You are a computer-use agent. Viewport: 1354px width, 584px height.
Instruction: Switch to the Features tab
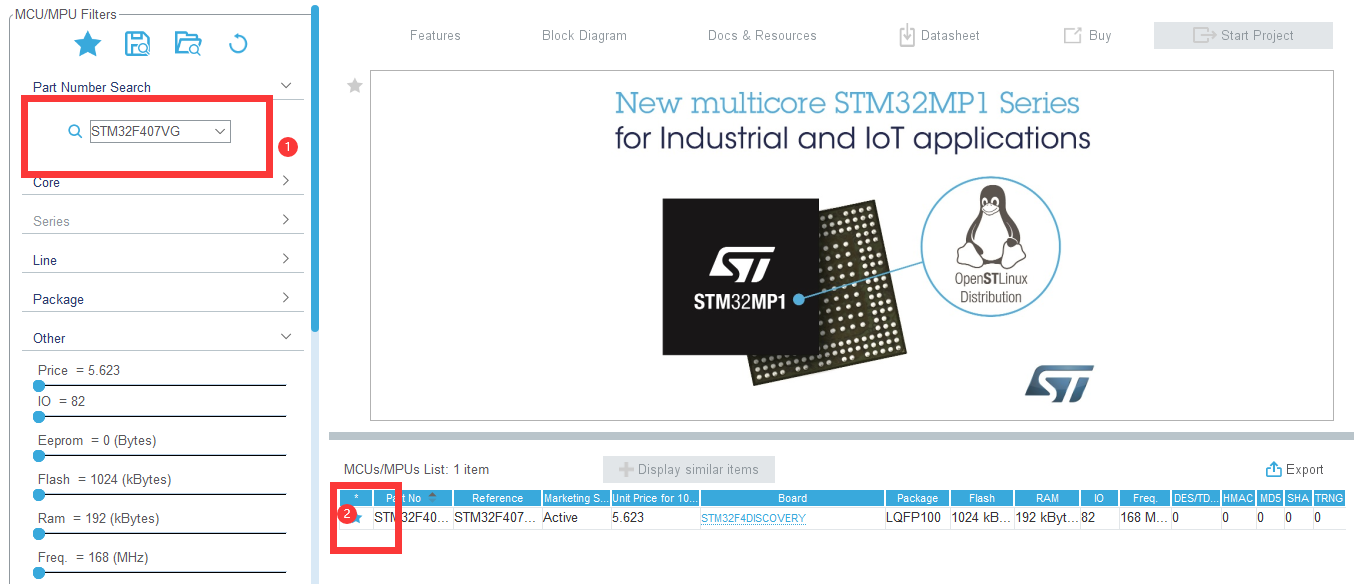(x=435, y=36)
